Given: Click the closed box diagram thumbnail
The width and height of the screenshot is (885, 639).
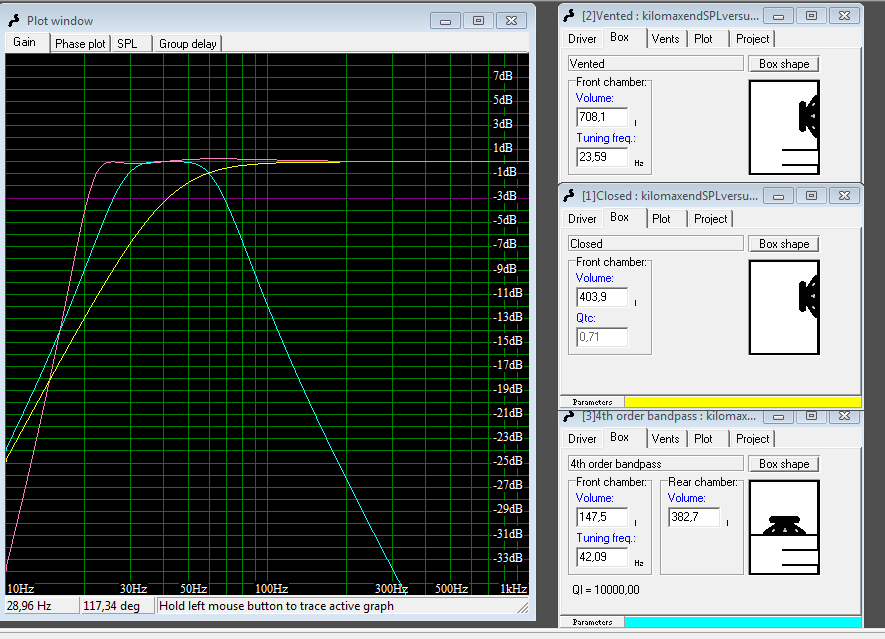Looking at the screenshot, I should [784, 307].
